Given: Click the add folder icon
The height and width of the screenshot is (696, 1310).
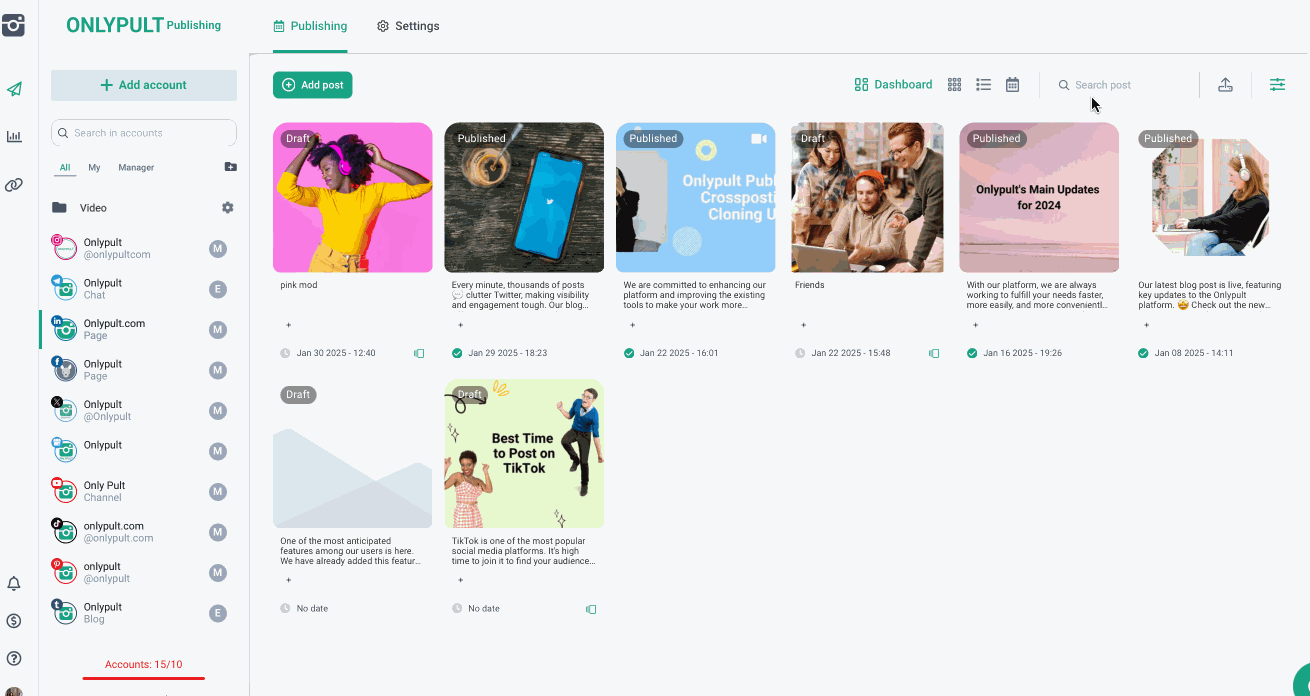Looking at the screenshot, I should [230, 167].
